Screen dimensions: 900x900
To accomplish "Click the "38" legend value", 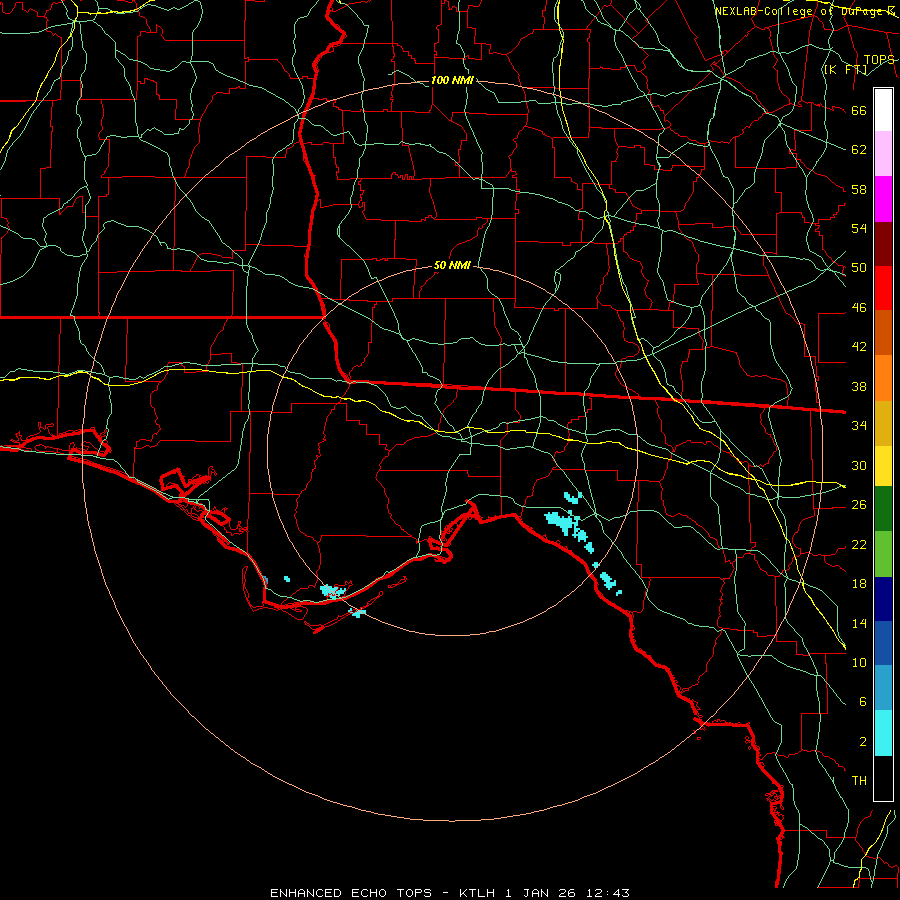I will point(859,386).
